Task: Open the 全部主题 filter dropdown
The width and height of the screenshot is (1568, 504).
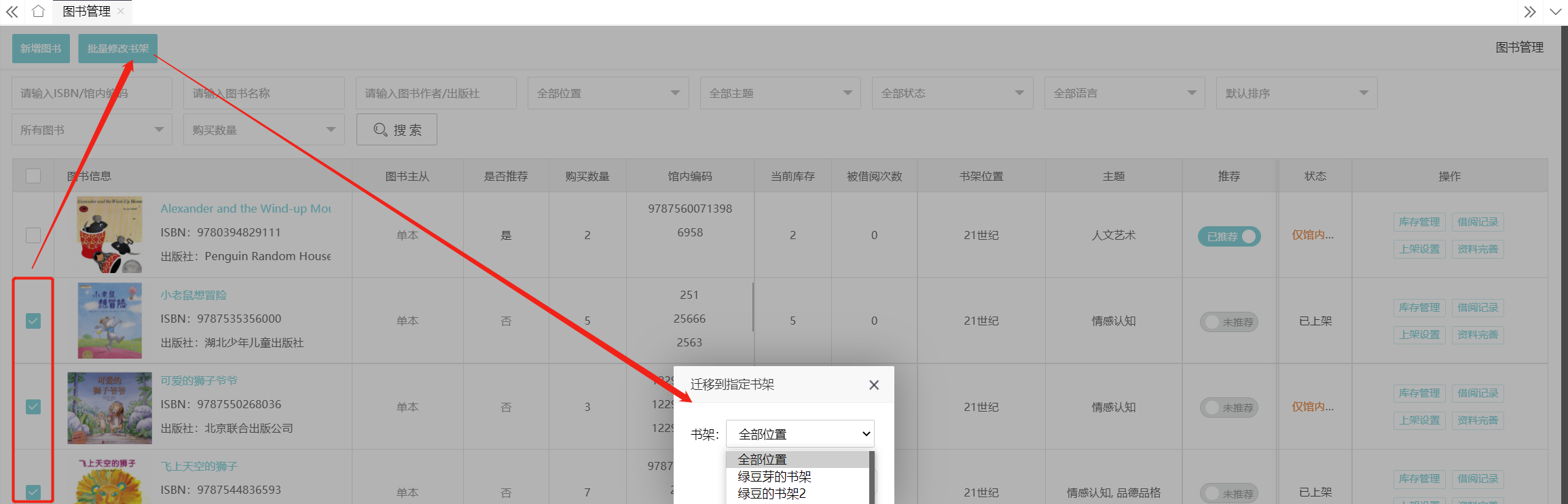Action: click(780, 93)
